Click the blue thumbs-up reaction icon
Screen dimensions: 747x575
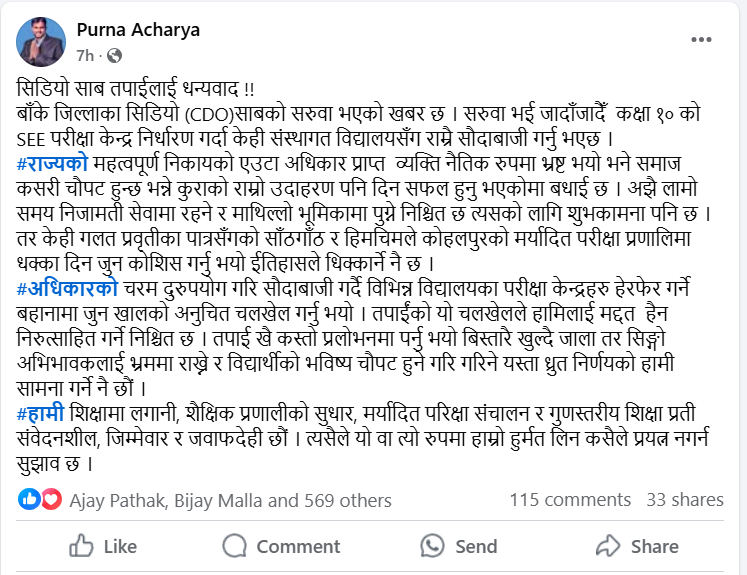click(29, 499)
